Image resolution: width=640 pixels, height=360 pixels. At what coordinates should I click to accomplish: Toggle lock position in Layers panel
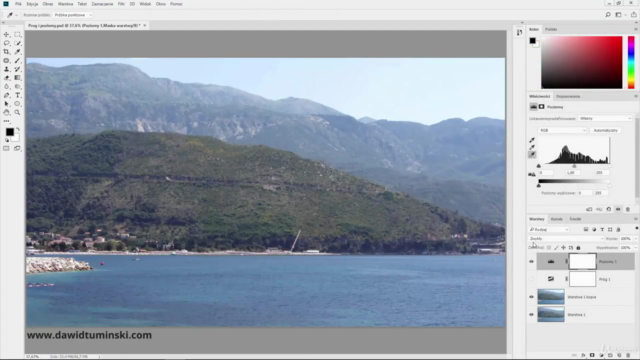point(563,248)
